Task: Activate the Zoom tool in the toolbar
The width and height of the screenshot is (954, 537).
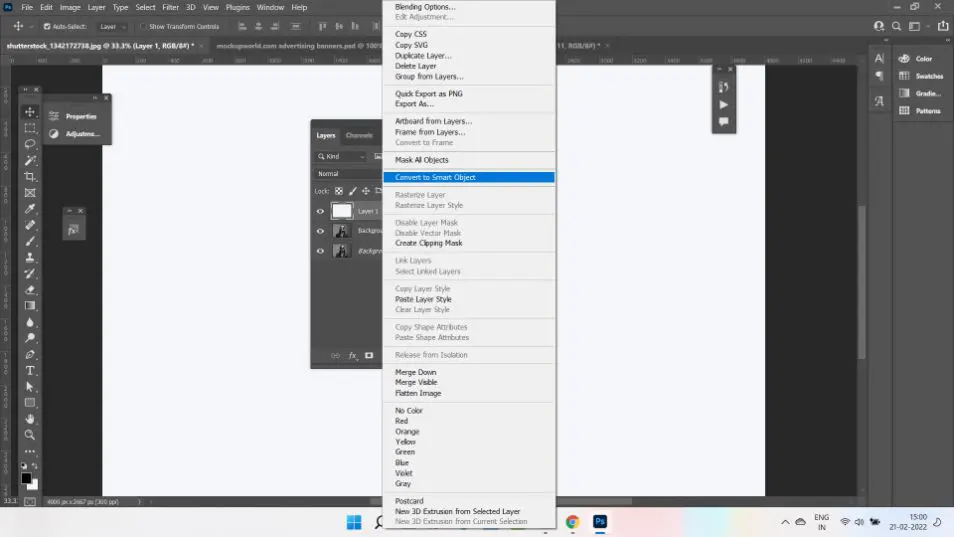Action: tap(30, 435)
